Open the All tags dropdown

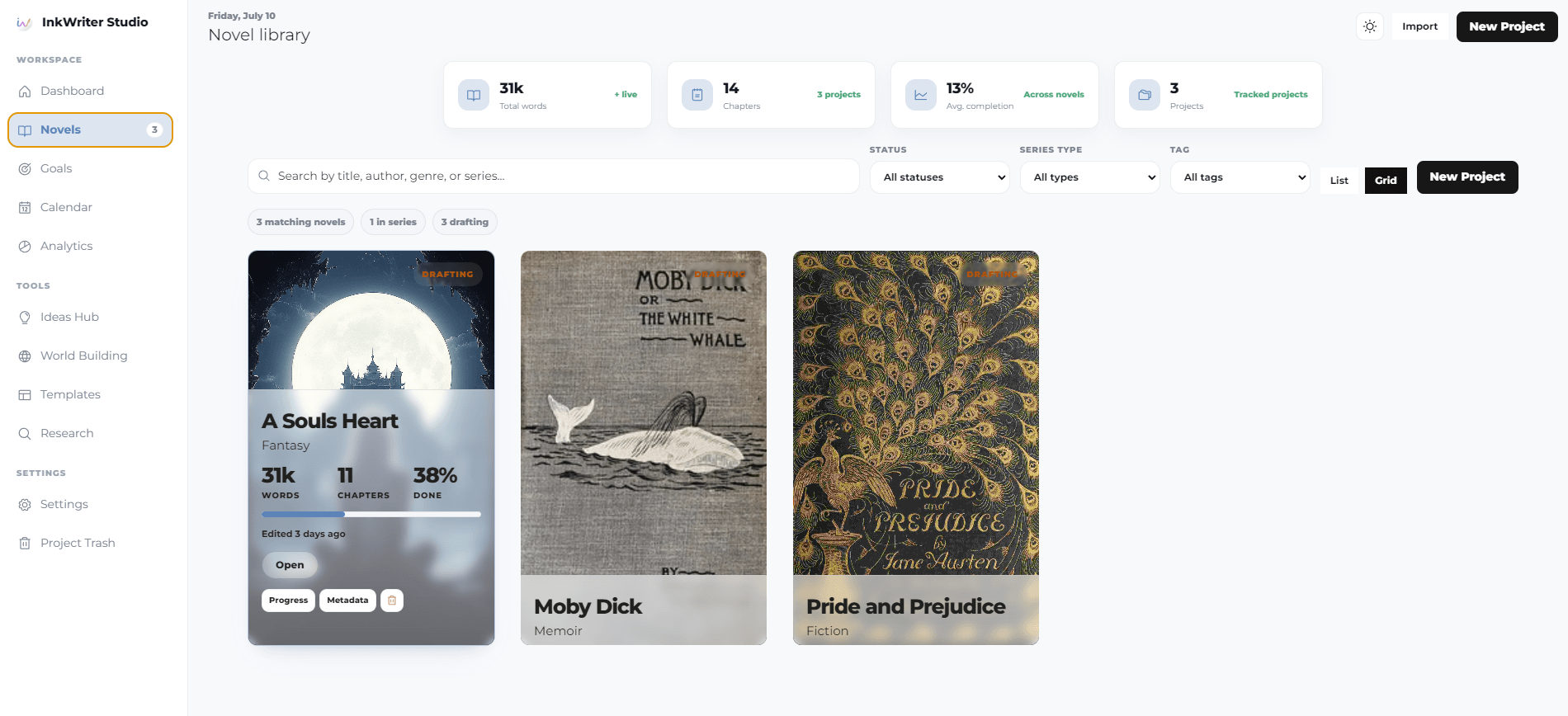1240,177
